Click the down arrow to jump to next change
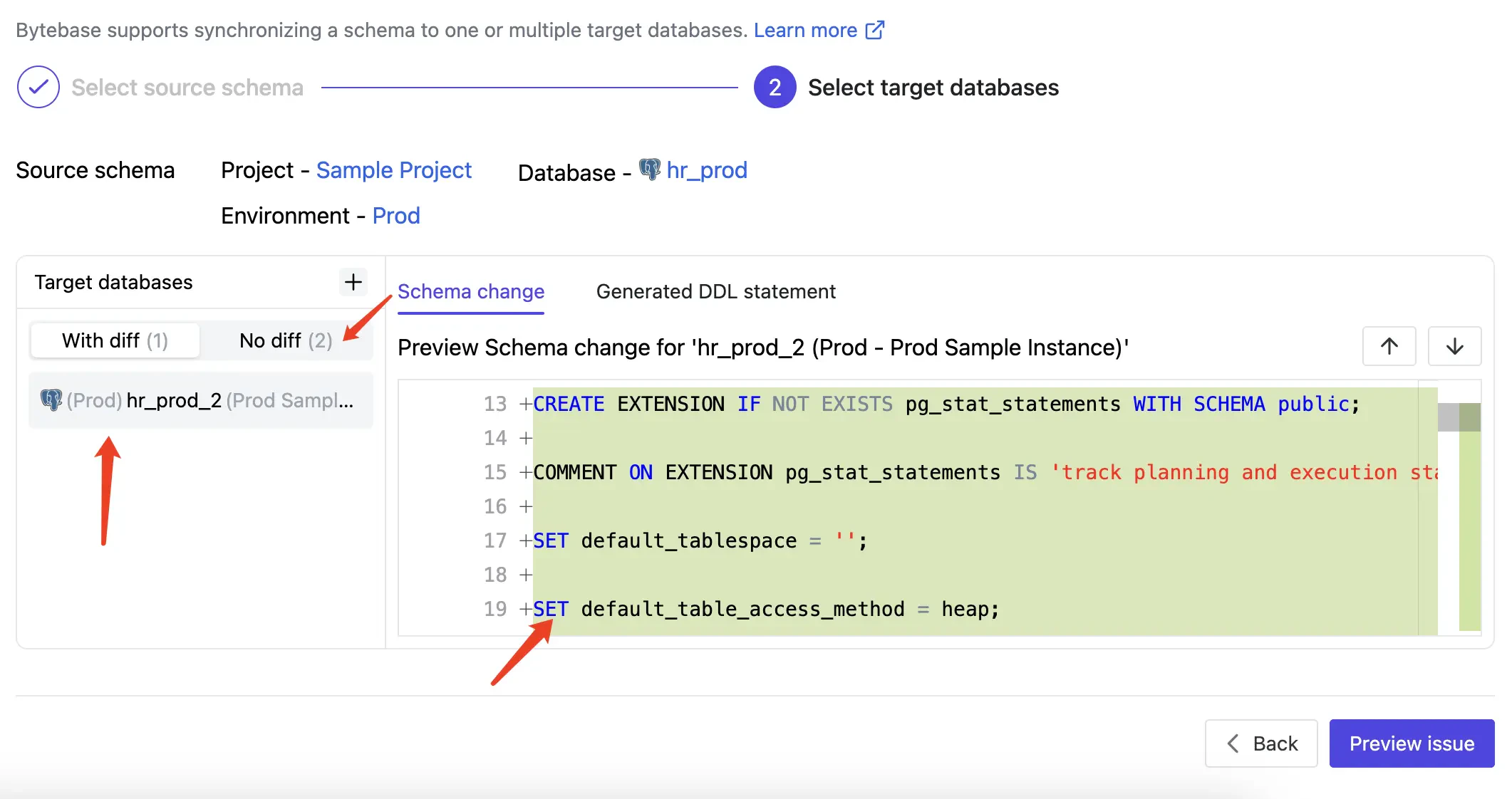Image resolution: width=1512 pixels, height=799 pixels. point(1454,347)
